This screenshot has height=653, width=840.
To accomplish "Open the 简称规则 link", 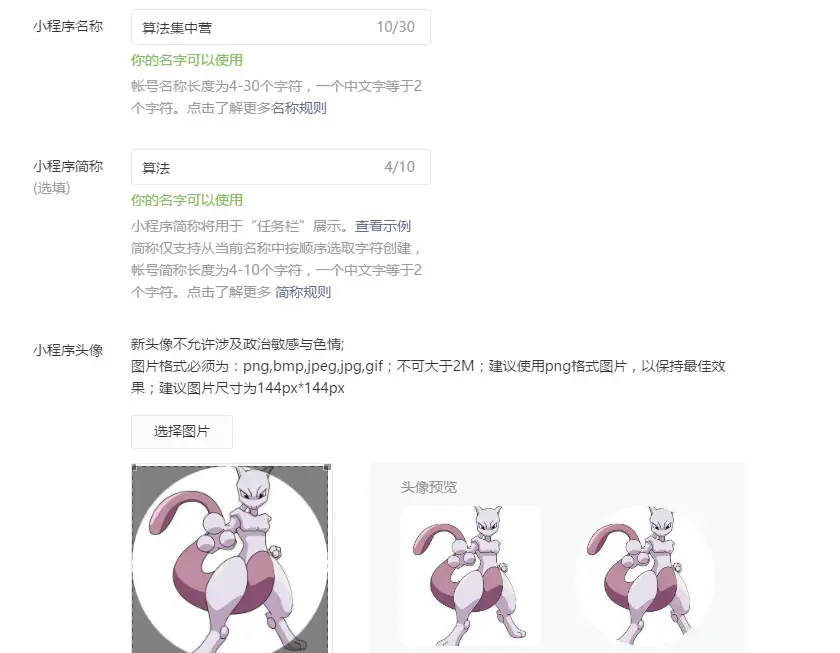I will click(303, 292).
